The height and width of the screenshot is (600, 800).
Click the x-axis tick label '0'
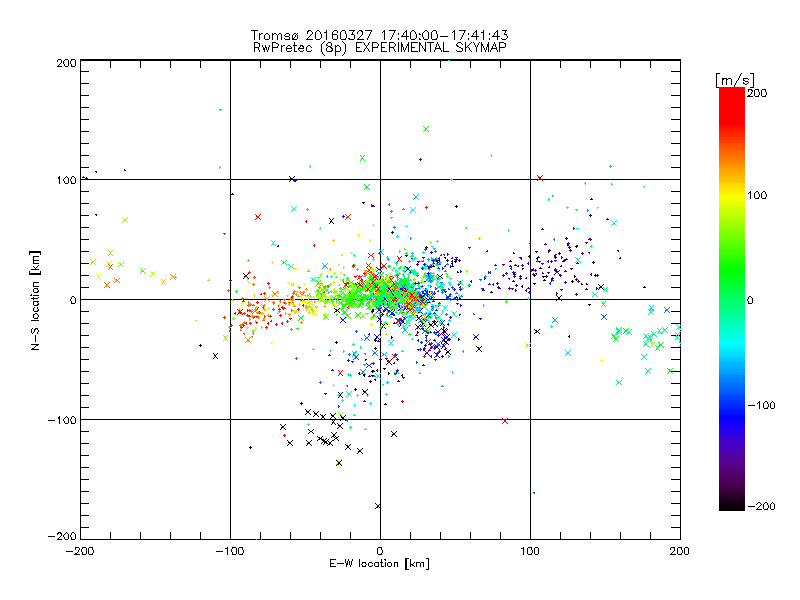[x=380, y=551]
